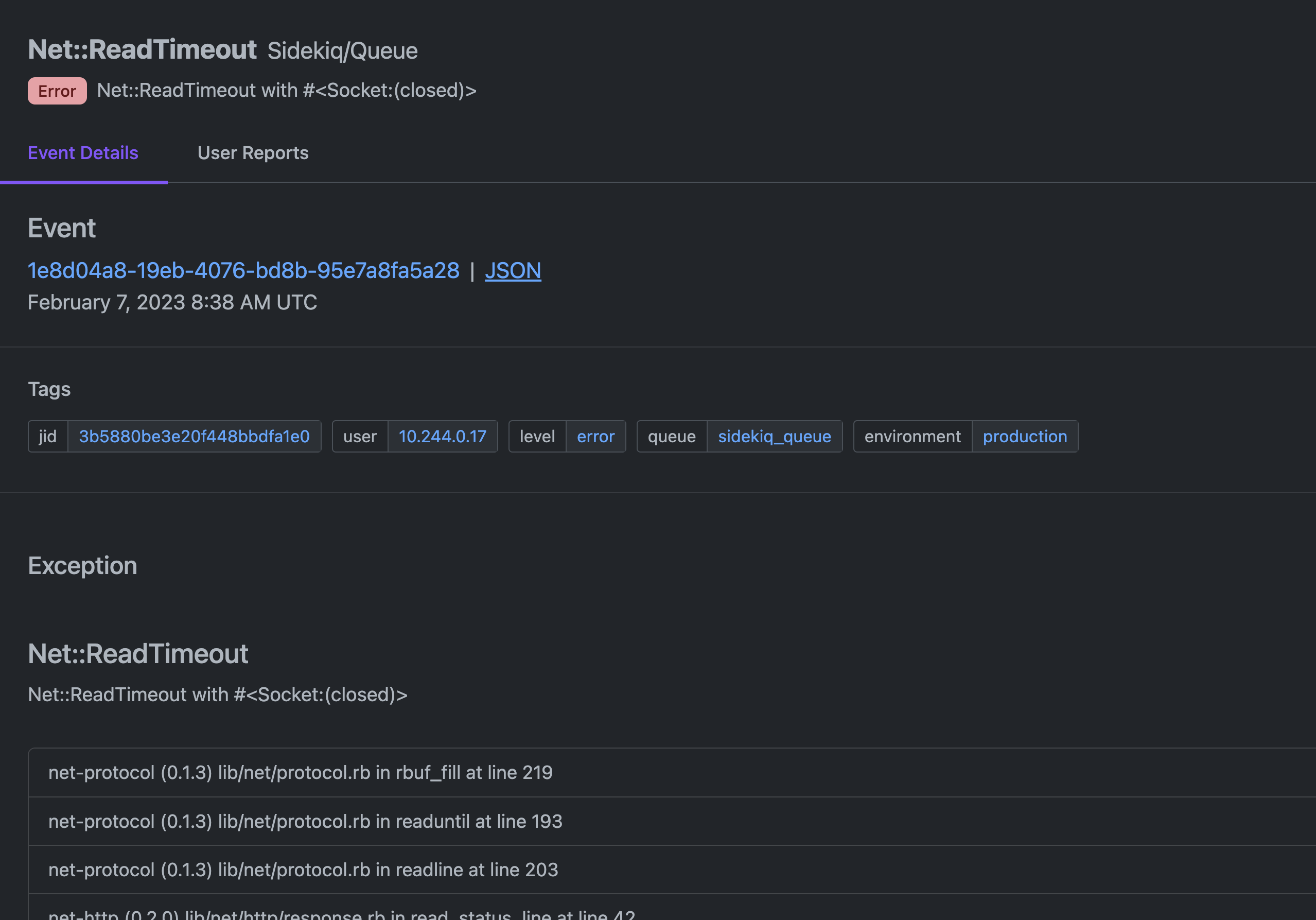Select the jid tag icon
The width and height of the screenshot is (1316, 920).
pos(48,436)
